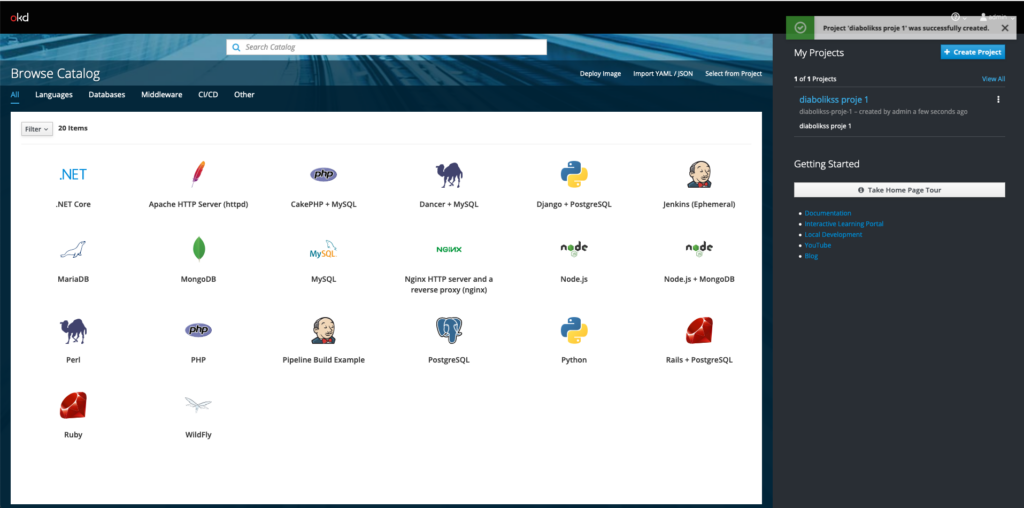Switch to the CI/CD tab
Screen dimensions: 1024x508
pyautogui.click(x=208, y=95)
